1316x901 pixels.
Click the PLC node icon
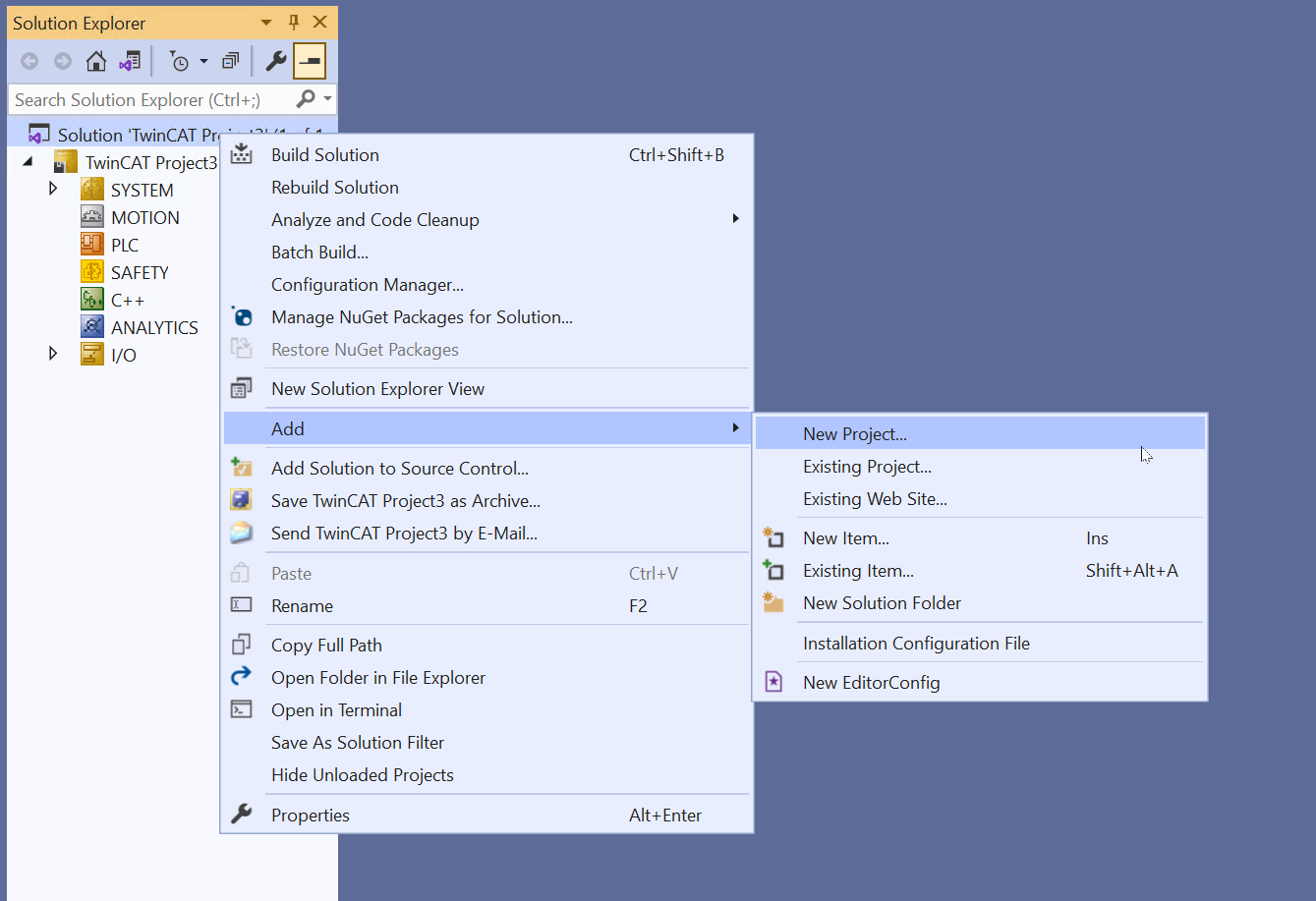click(x=92, y=245)
